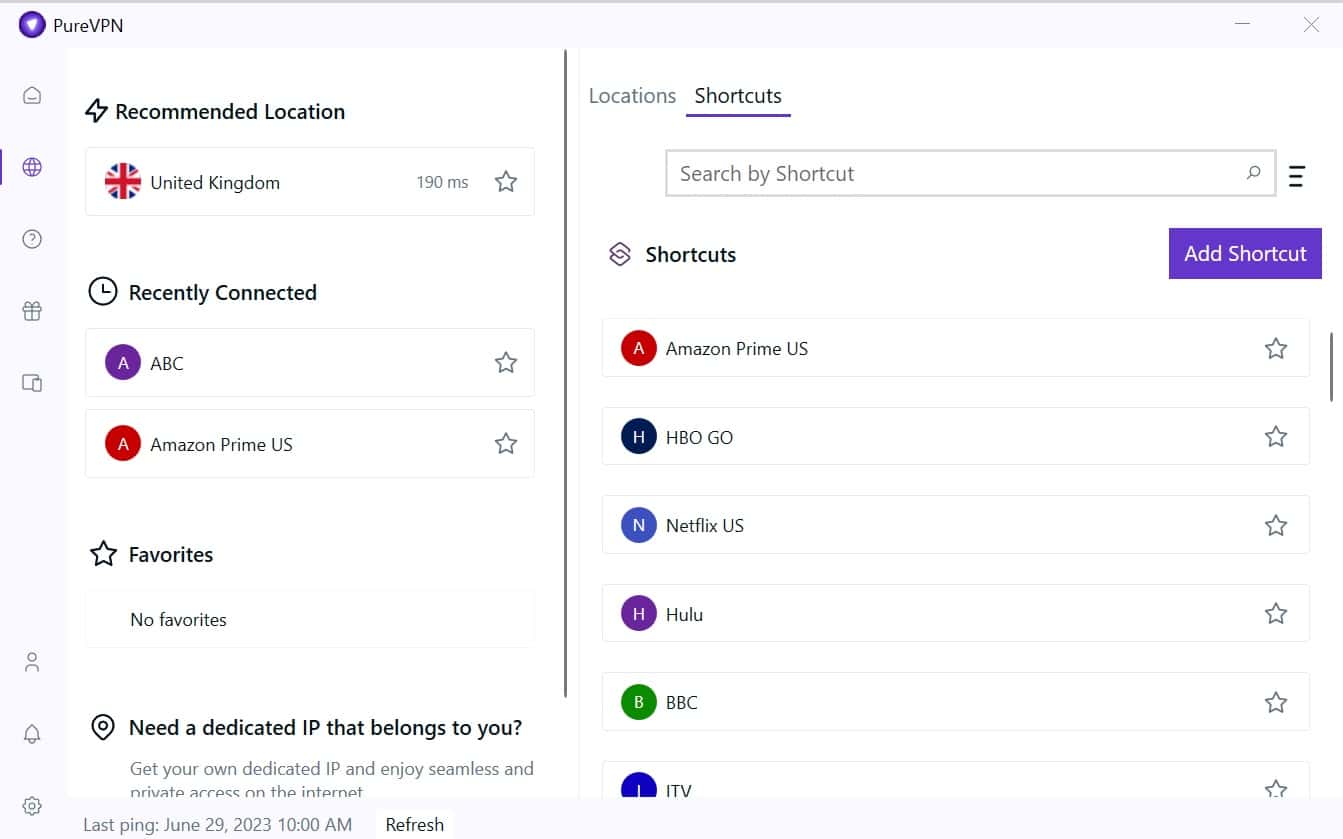Click the Refresh ping button

[414, 825]
